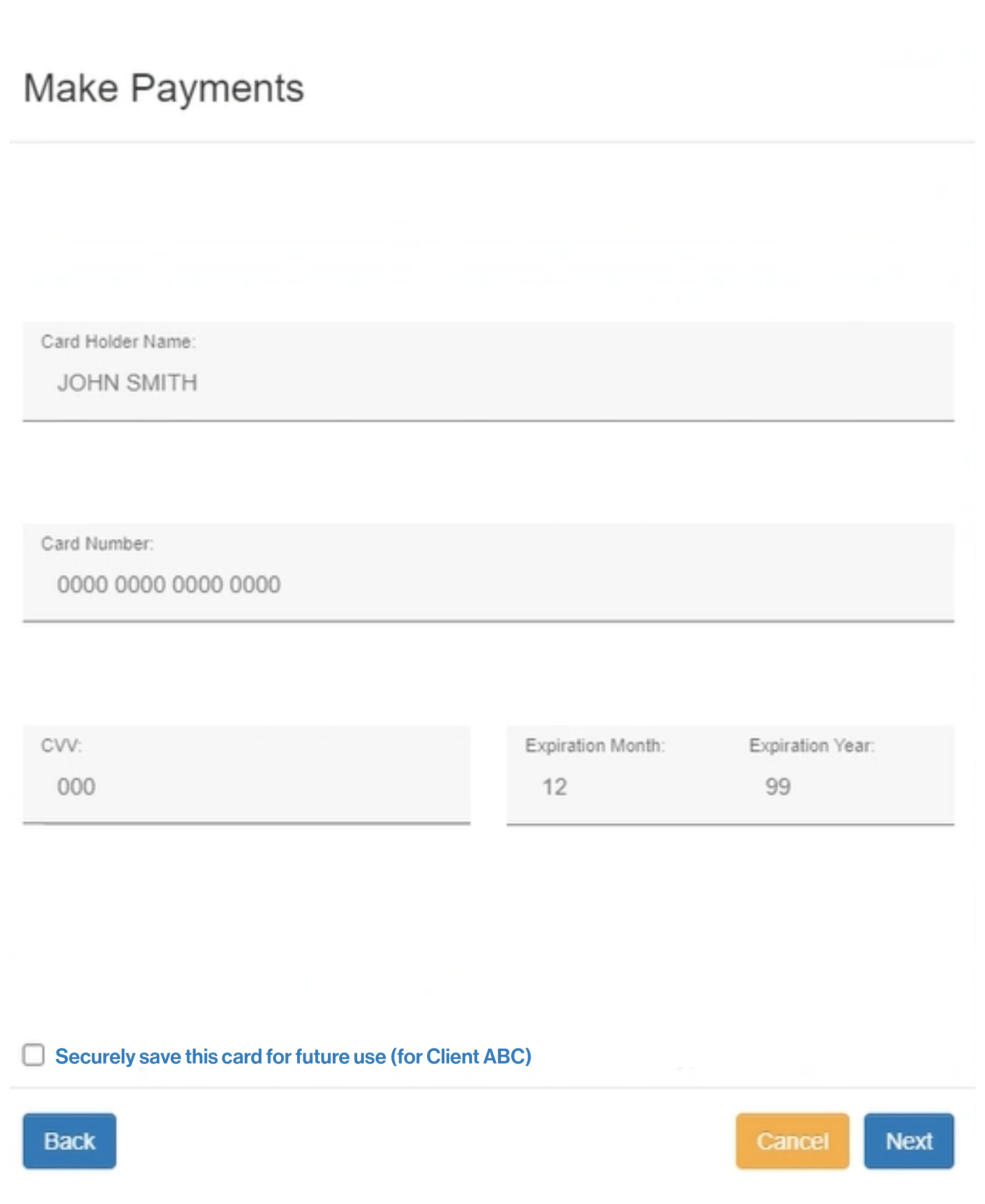Screen dimensions: 985x1204
Task: Click the 0000 0000 0000 0000 placeholder
Action: pyautogui.click(x=169, y=584)
